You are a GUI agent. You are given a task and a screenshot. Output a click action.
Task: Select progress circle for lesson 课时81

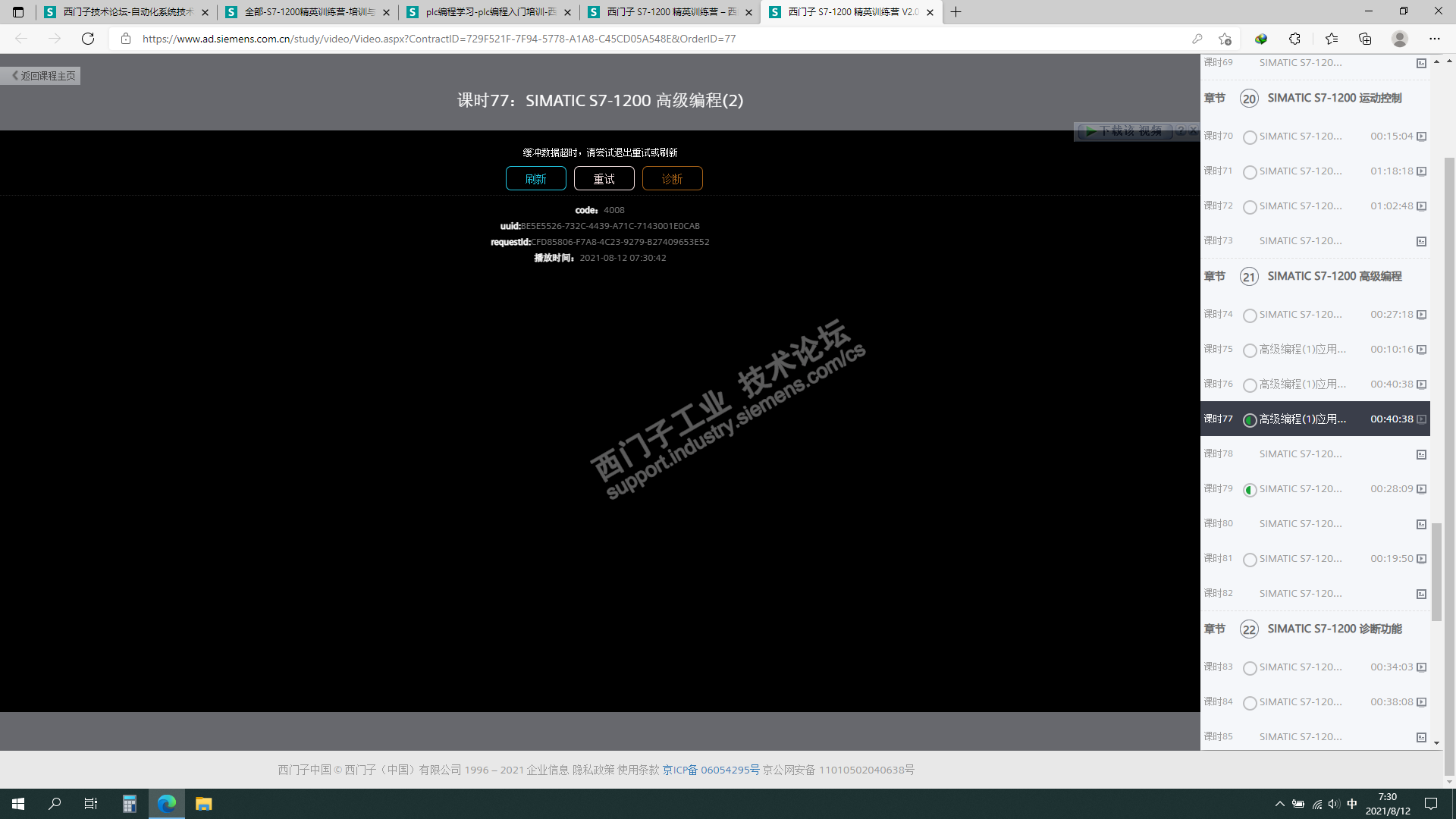point(1250,560)
